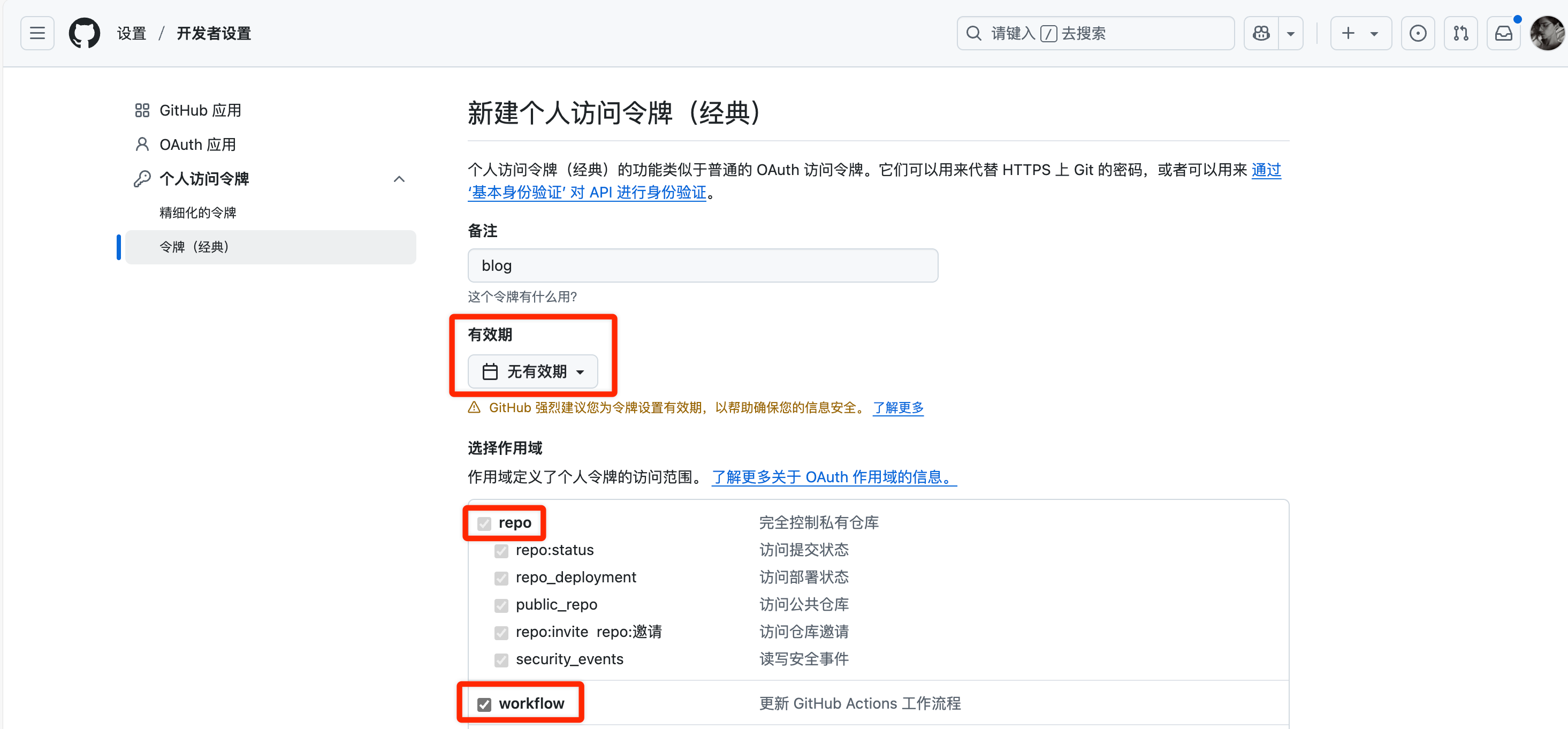Viewport: 1568px width, 729px height.
Task: Click the 更新 GitHub Actions 工作流程 text
Action: pos(859,703)
